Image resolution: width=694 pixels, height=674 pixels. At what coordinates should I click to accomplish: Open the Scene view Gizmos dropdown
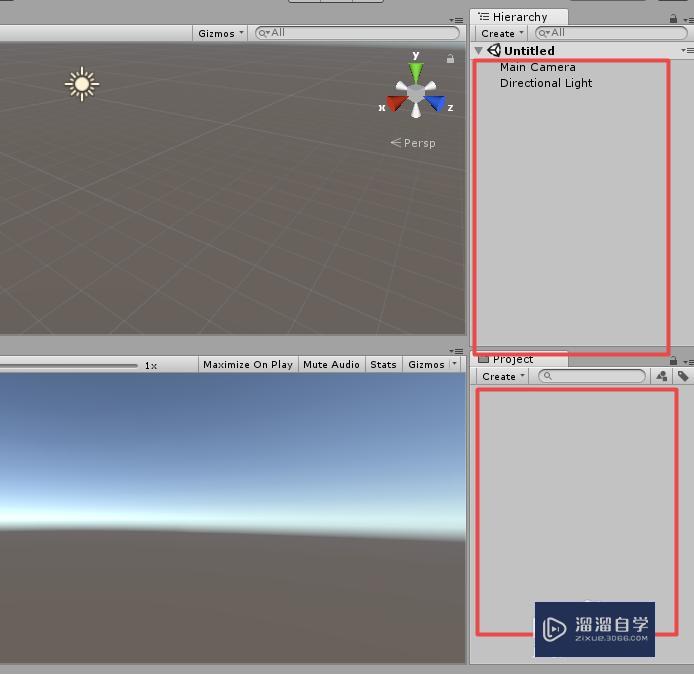(x=220, y=33)
